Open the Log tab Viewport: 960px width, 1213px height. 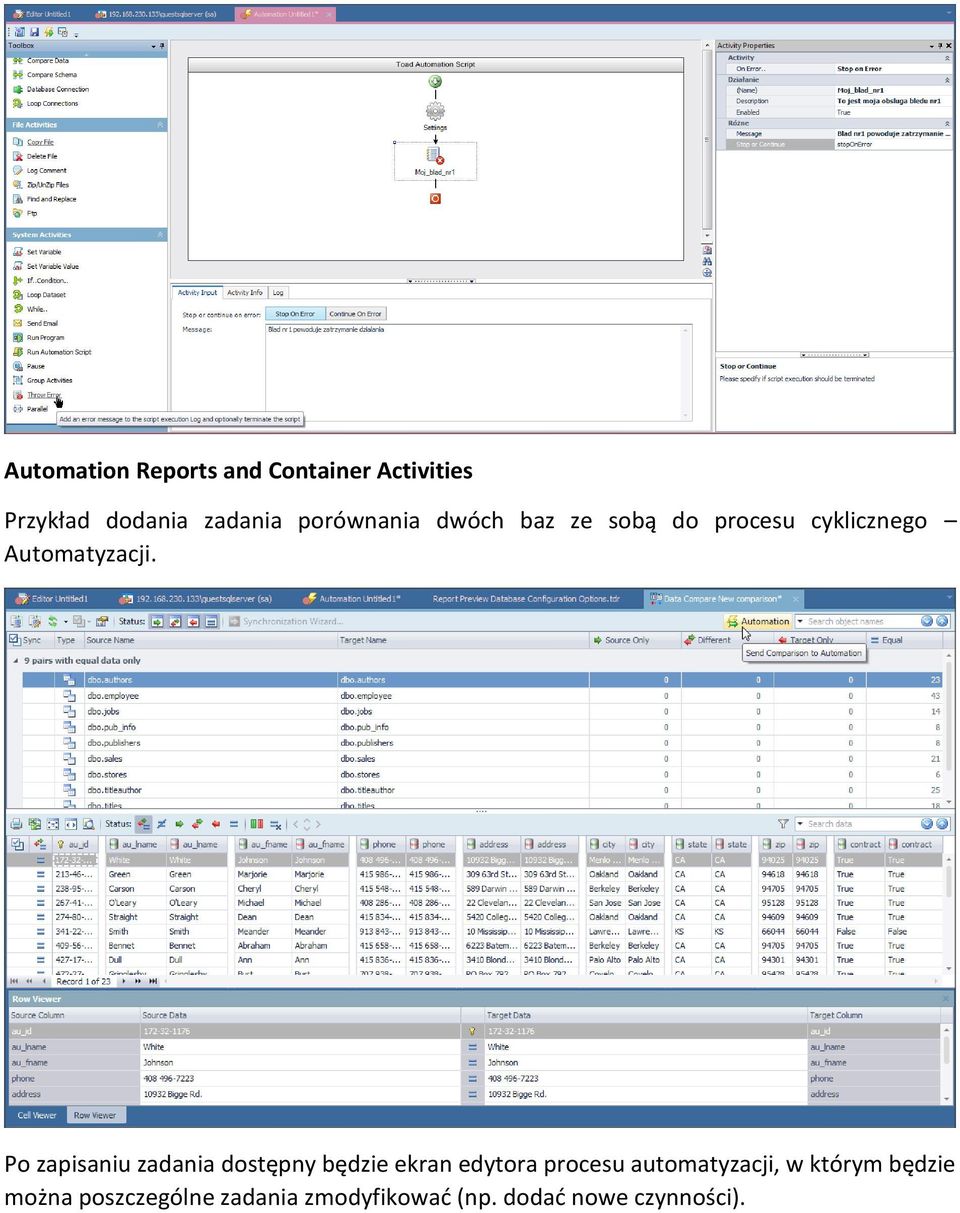click(278, 293)
